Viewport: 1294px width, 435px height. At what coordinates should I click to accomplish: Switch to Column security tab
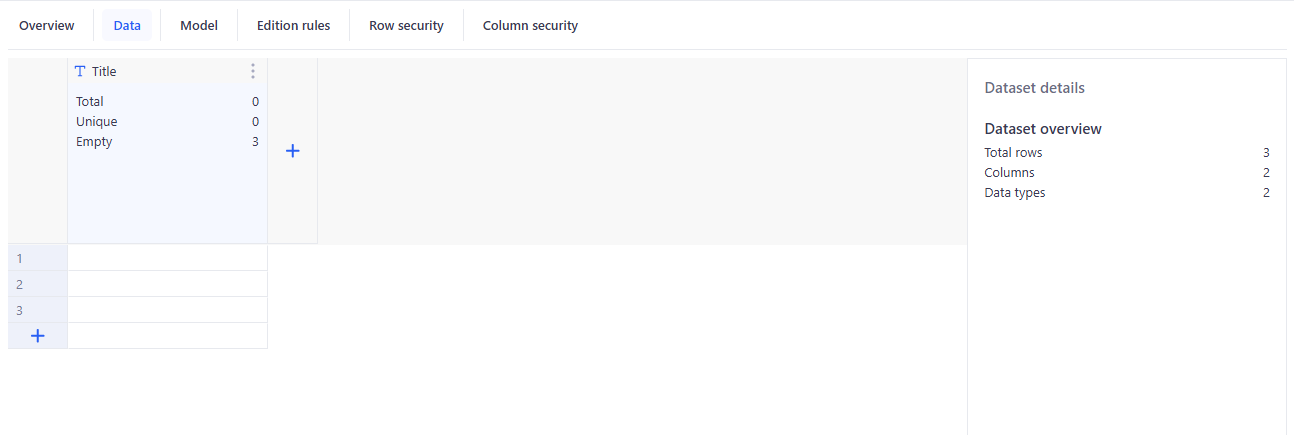530,26
